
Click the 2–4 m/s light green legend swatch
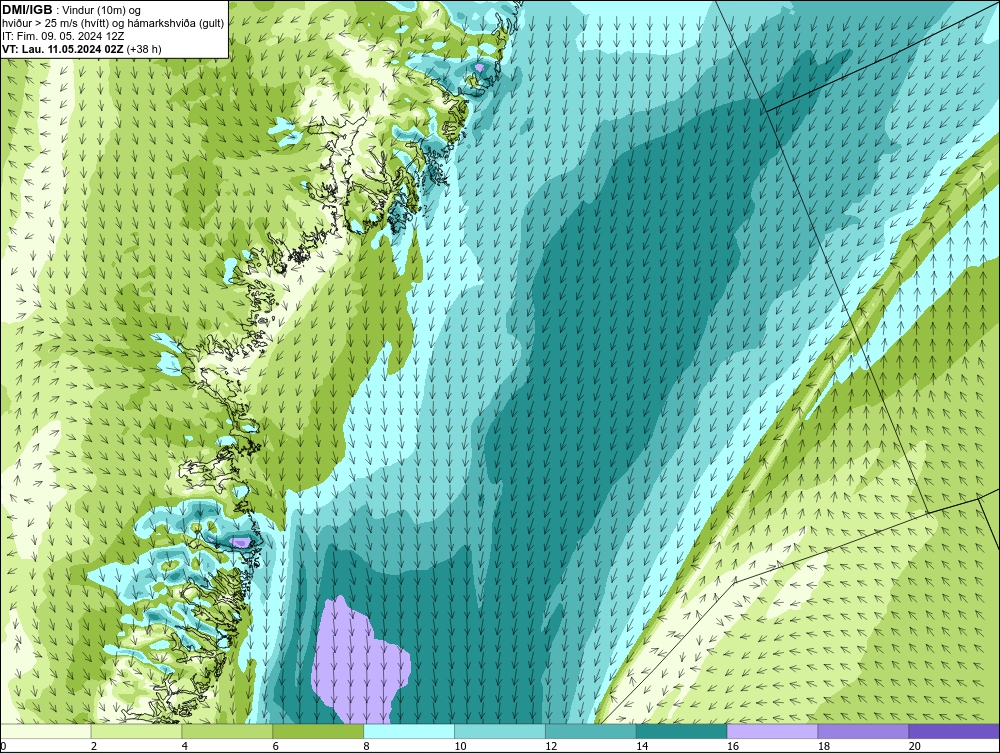pyautogui.click(x=136, y=731)
